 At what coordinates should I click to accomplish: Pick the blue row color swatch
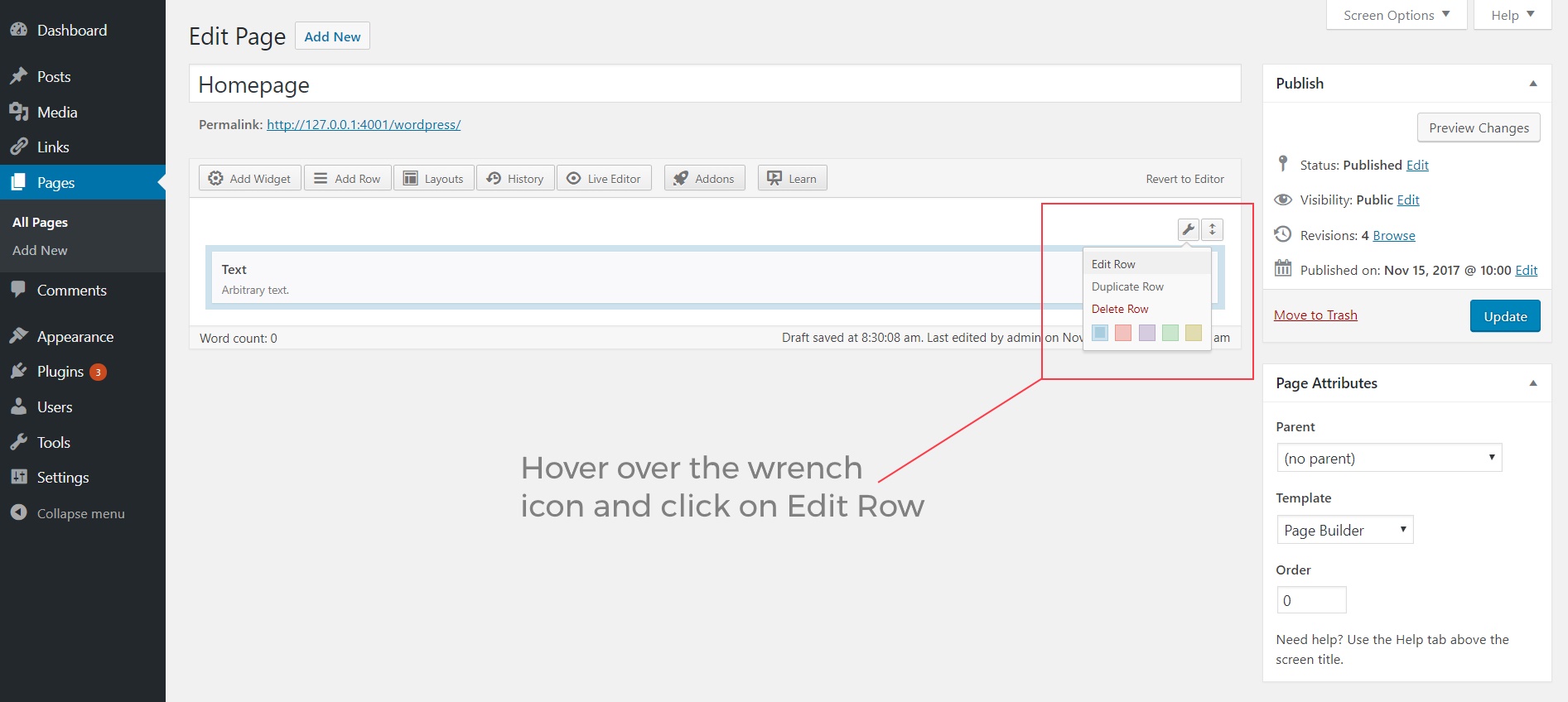coord(1100,333)
